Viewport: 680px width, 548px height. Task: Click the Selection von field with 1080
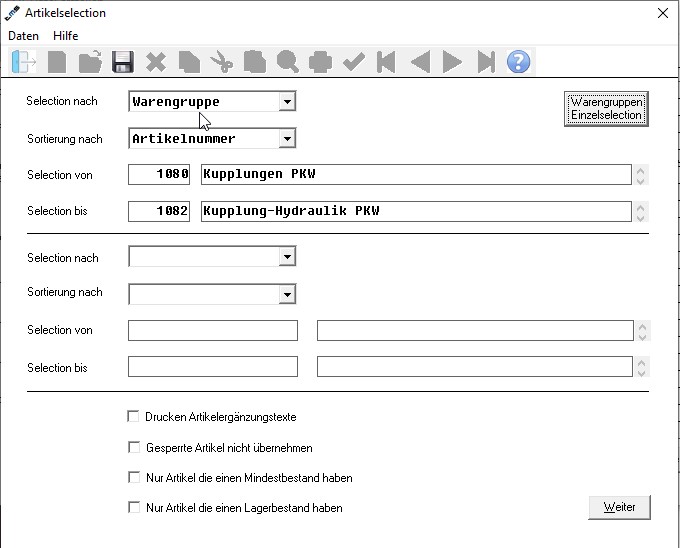coord(159,174)
